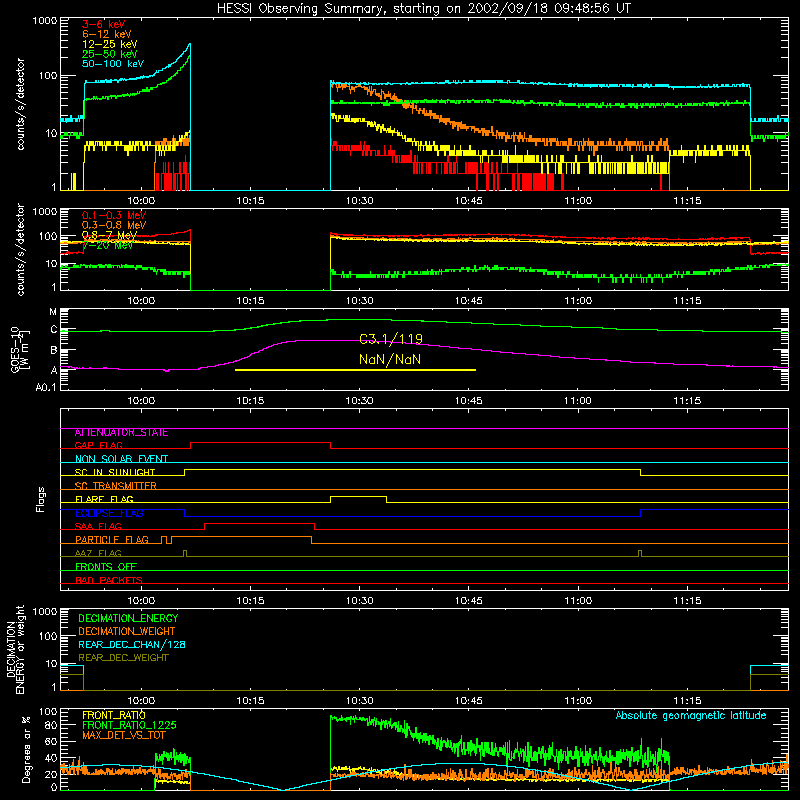Click the 'C3.1/119' flare class annotation

point(391,339)
